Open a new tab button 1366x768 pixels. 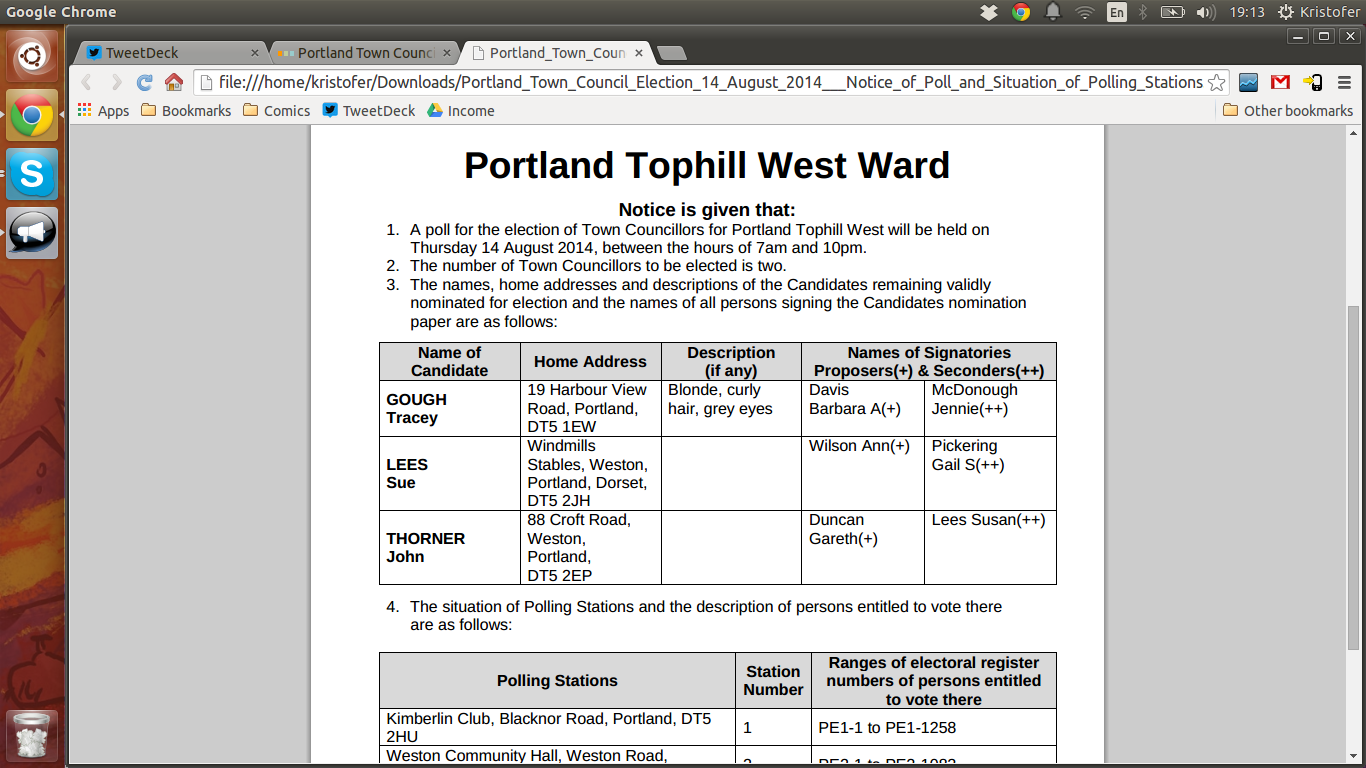671,53
